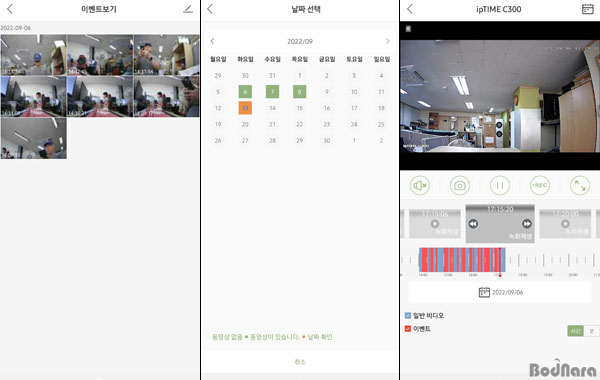Open the 2022/09/06 date selector

pyautogui.click(x=500, y=292)
